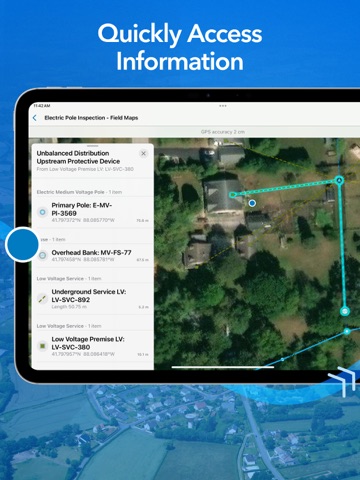Select the Overhead Bank MV-FS-77 fuse icon

[42, 255]
